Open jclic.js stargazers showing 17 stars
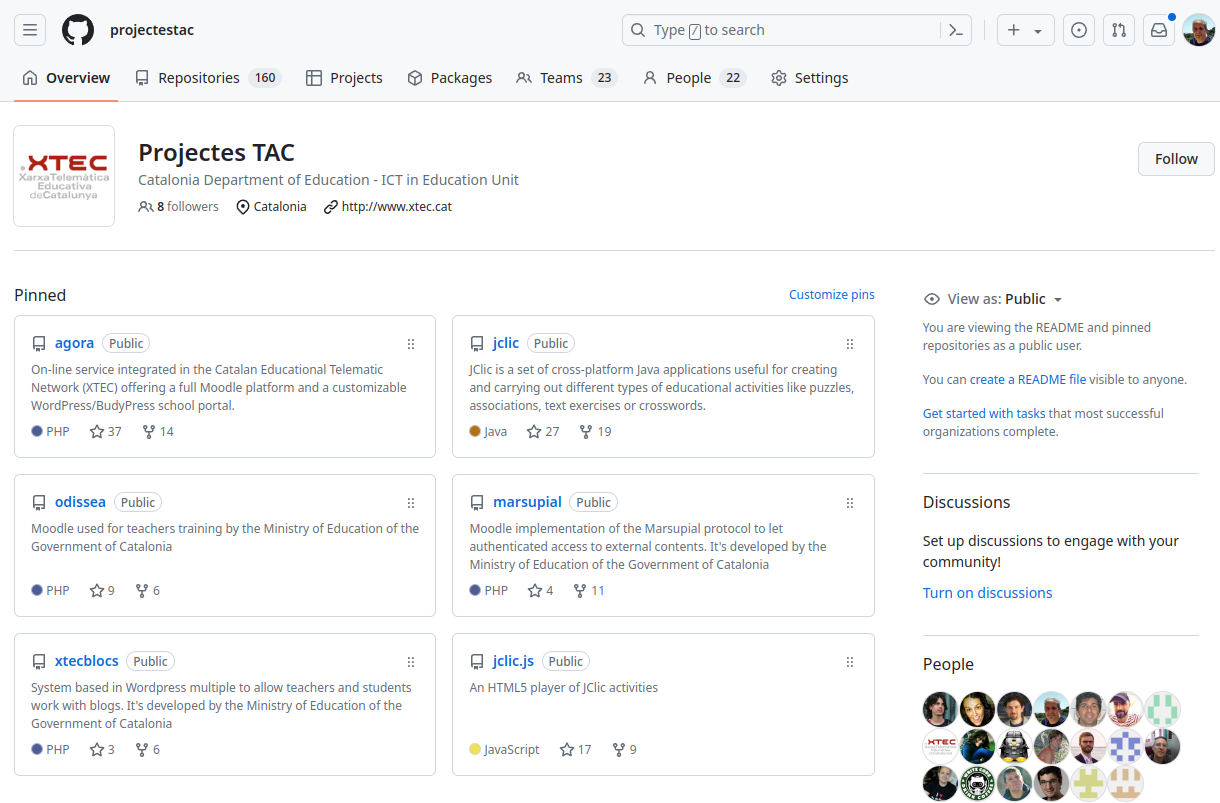The width and height of the screenshot is (1220, 803). click(x=576, y=750)
